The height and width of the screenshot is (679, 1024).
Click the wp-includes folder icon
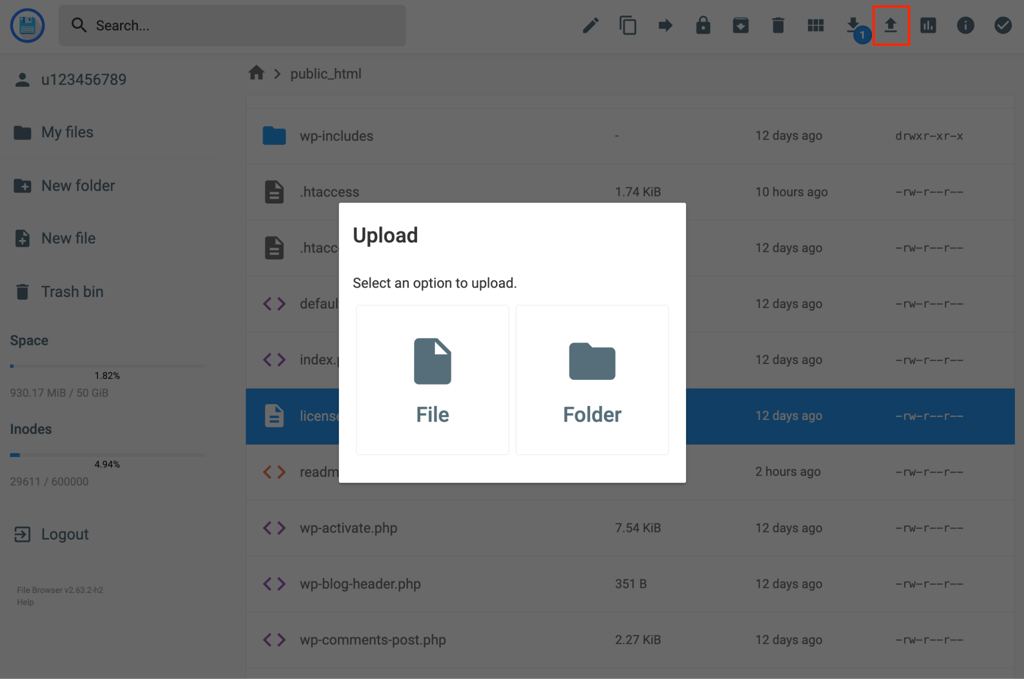(x=274, y=136)
